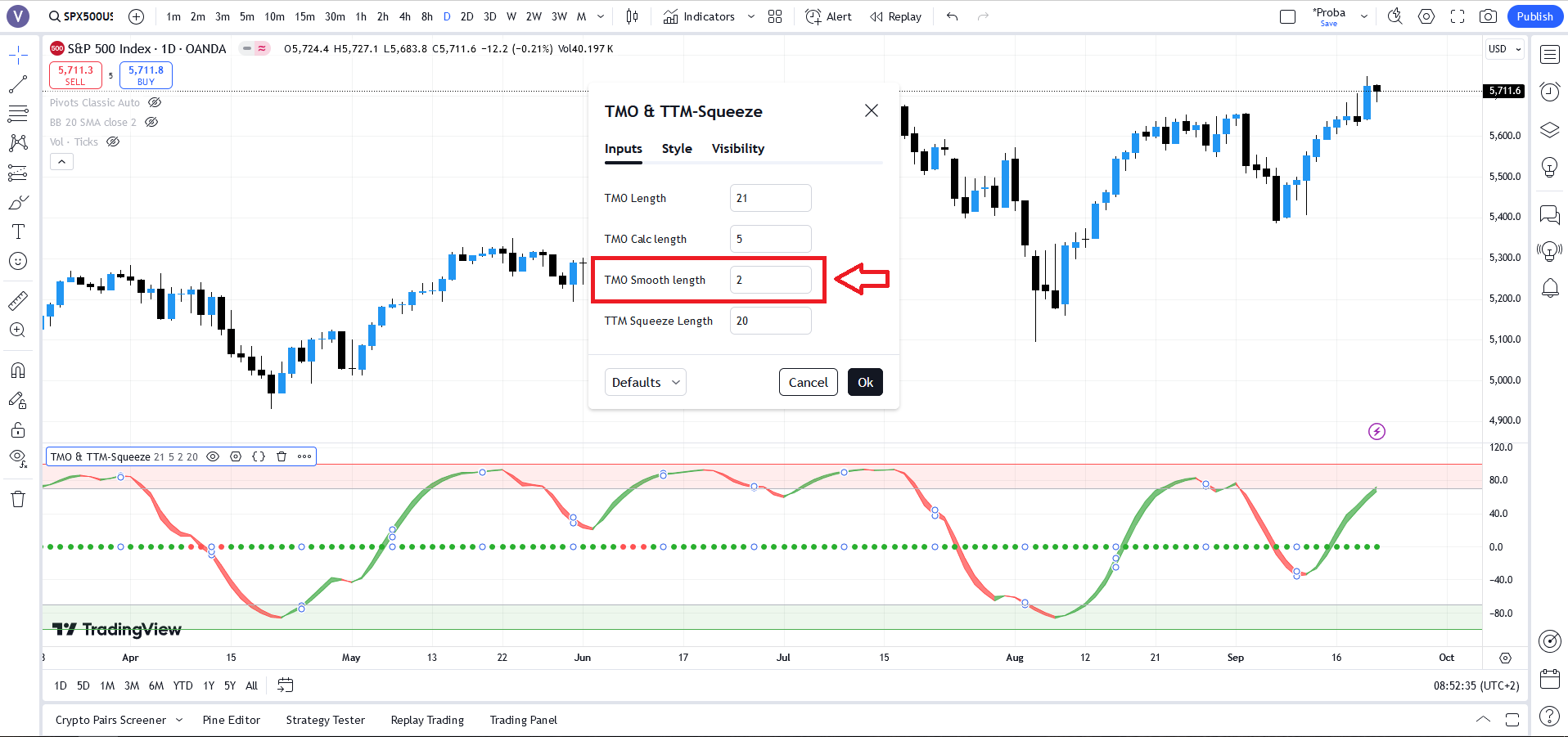
Task: Select the crosshair cursor tool
Action: 18,55
